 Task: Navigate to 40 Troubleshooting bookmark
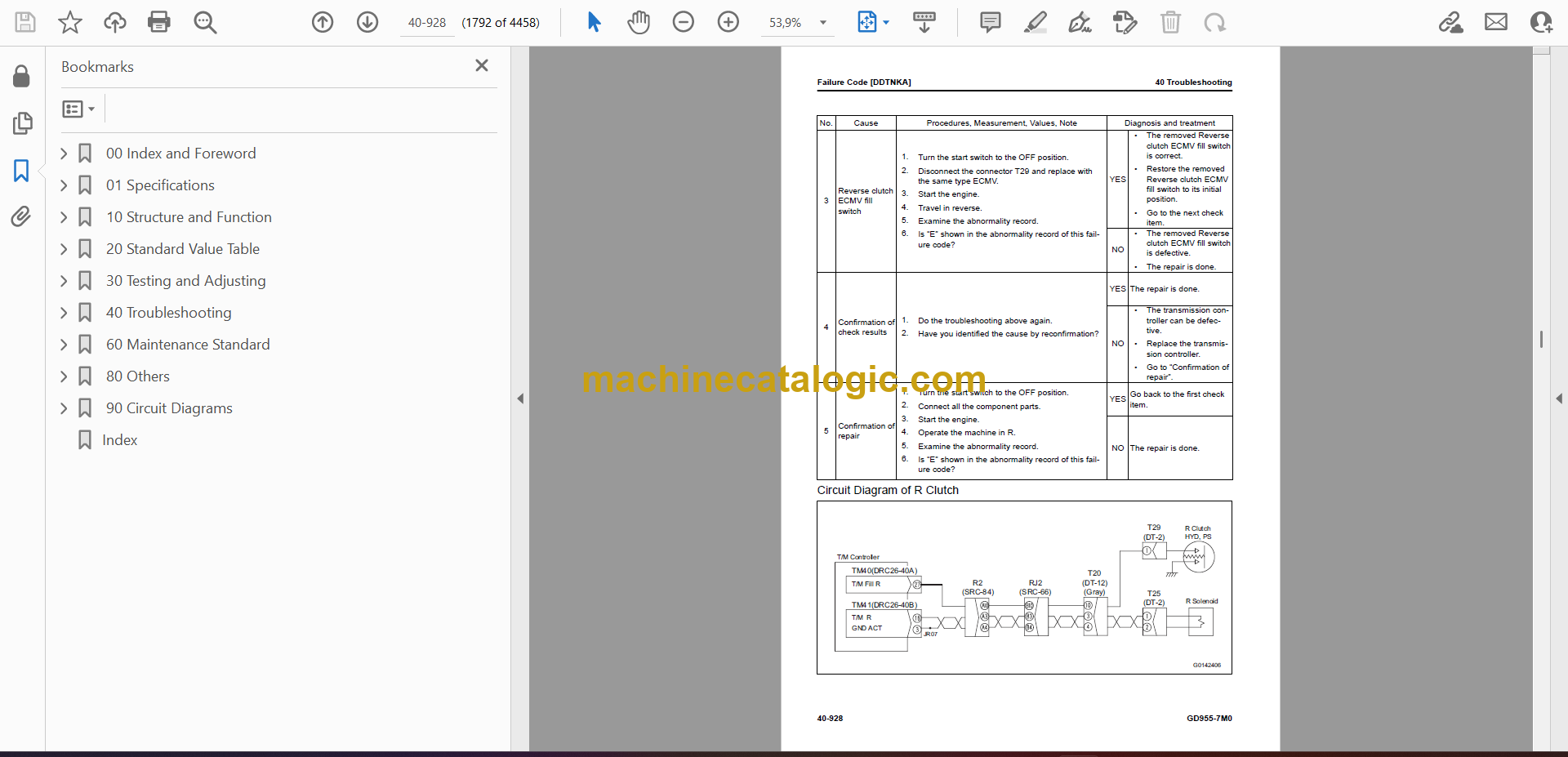point(168,313)
